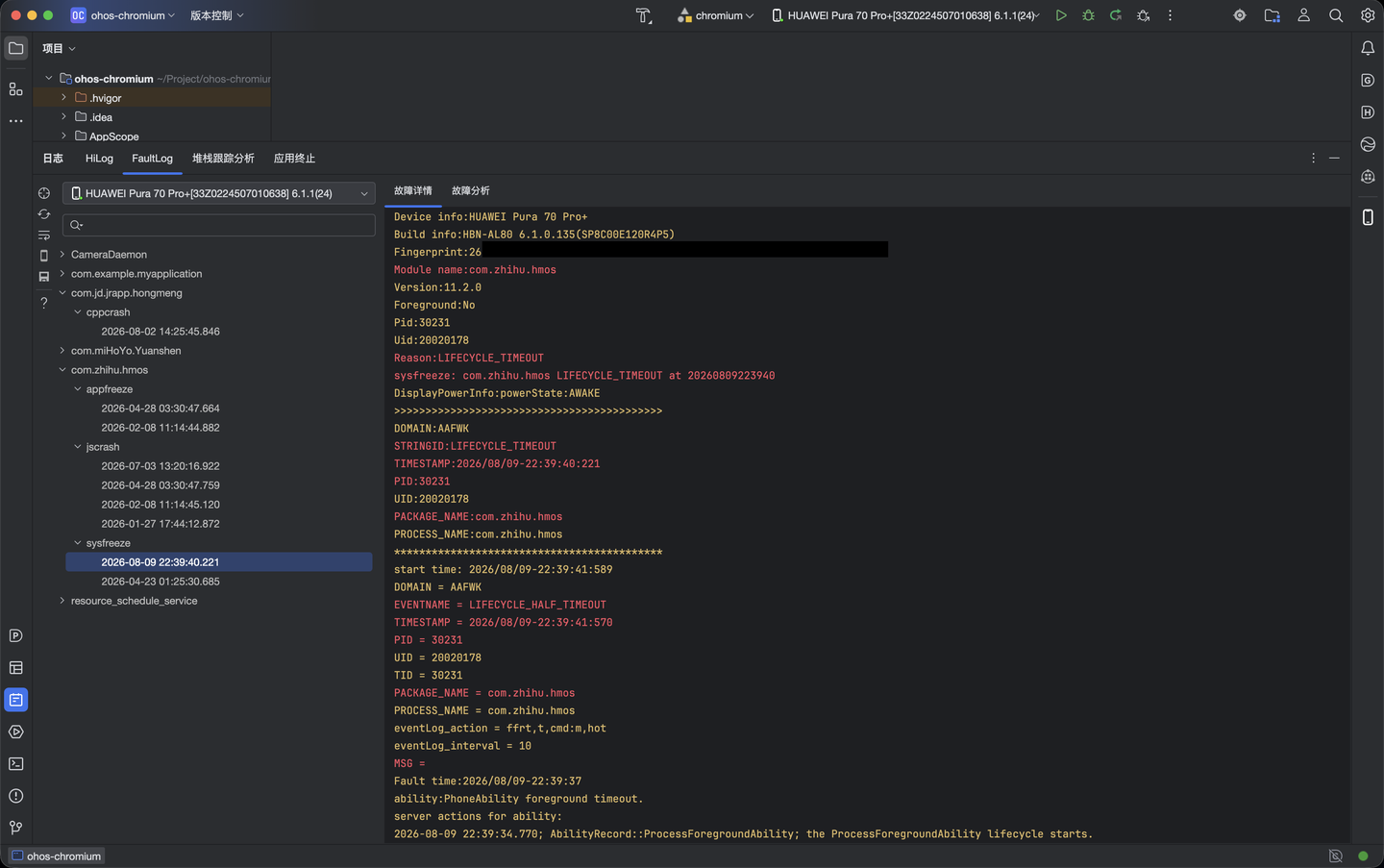Open the search everywhere magnifier icon
Viewport: 1384px width, 868px height.
1336,15
